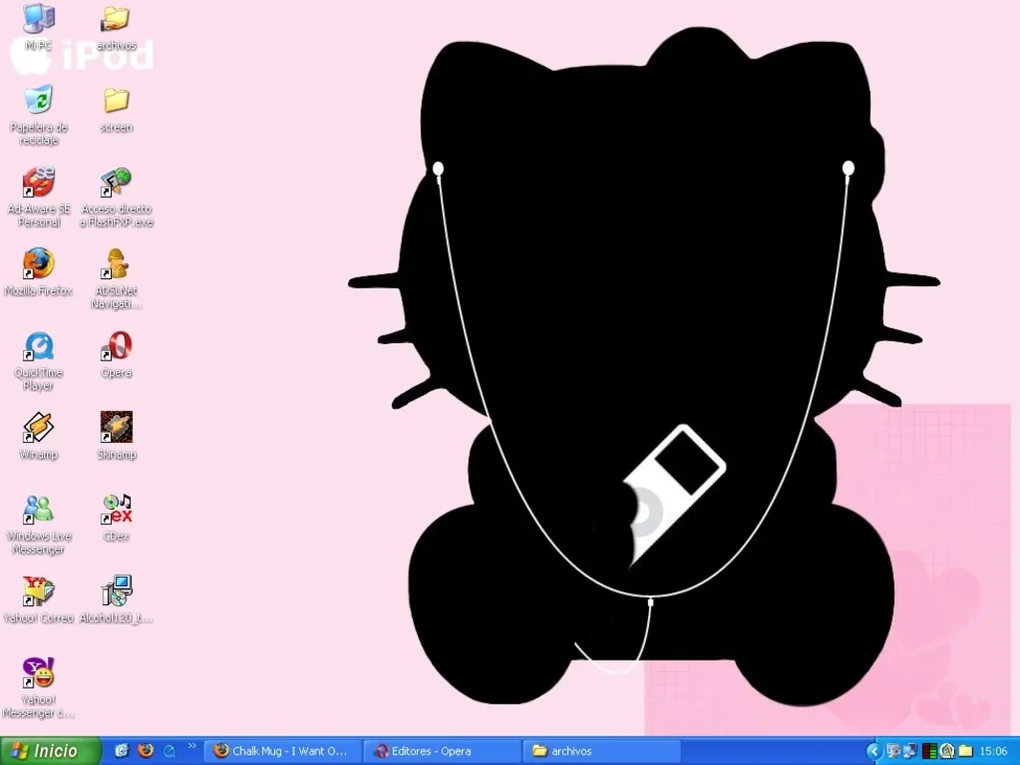Launch Yahoo! Messenger from the desktop
This screenshot has height=765, width=1020.
tap(38, 673)
